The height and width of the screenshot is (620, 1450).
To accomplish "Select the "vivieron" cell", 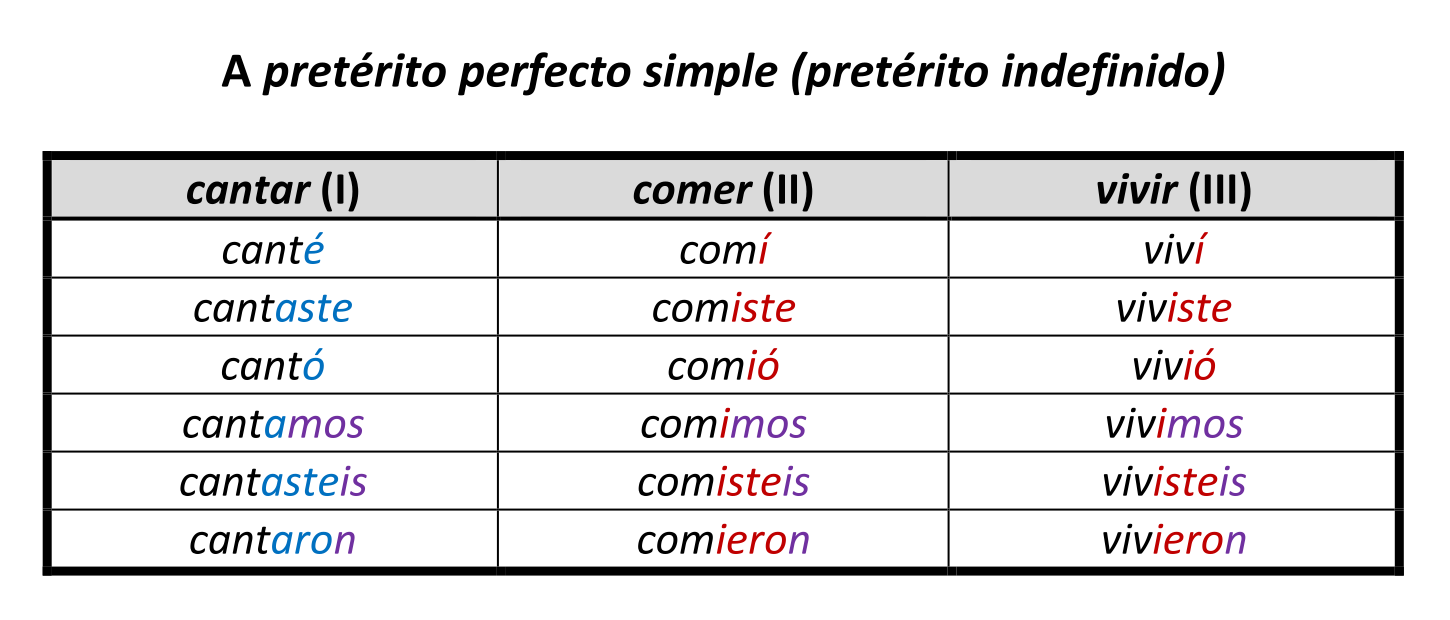I will click(x=1173, y=540).
